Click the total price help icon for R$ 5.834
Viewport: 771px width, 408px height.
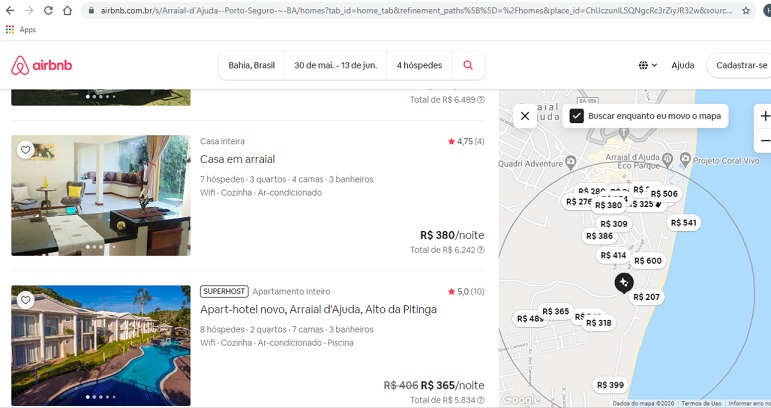pyautogui.click(x=481, y=400)
